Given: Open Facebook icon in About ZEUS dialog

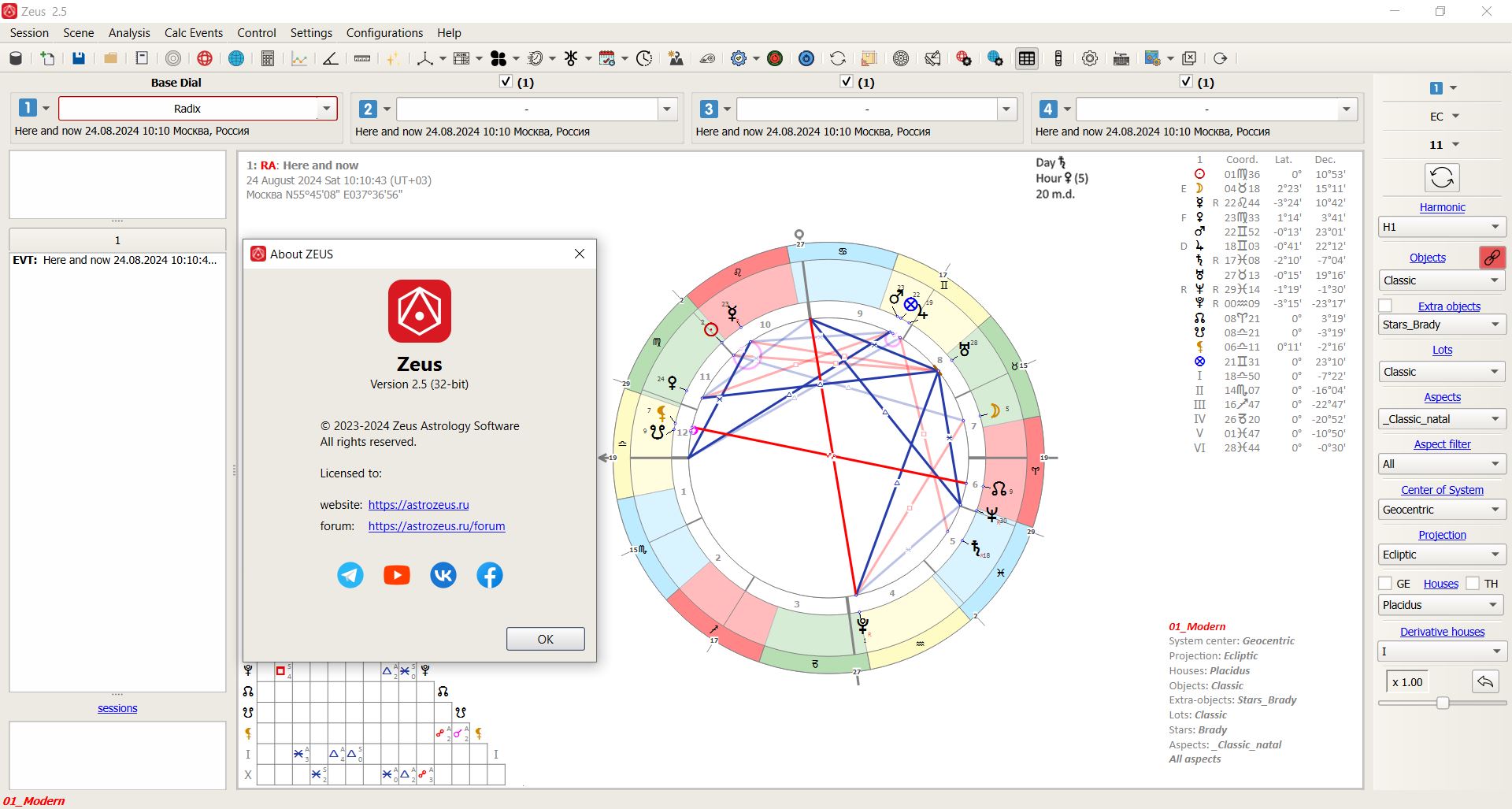Looking at the screenshot, I should point(490,575).
